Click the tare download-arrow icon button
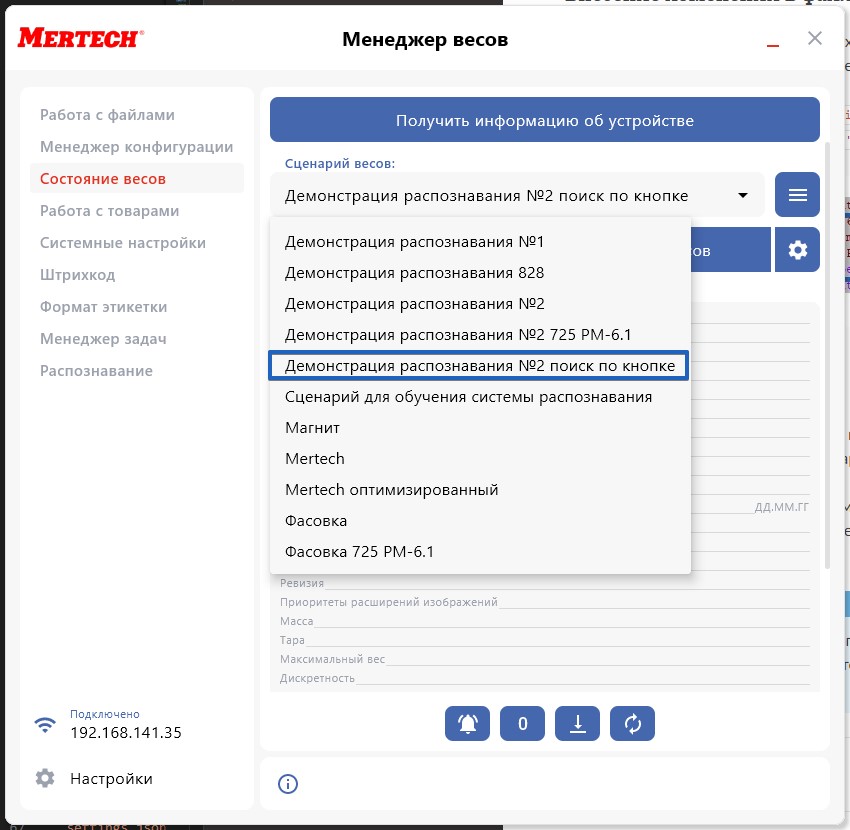This screenshot has height=830, width=850. pos(577,724)
